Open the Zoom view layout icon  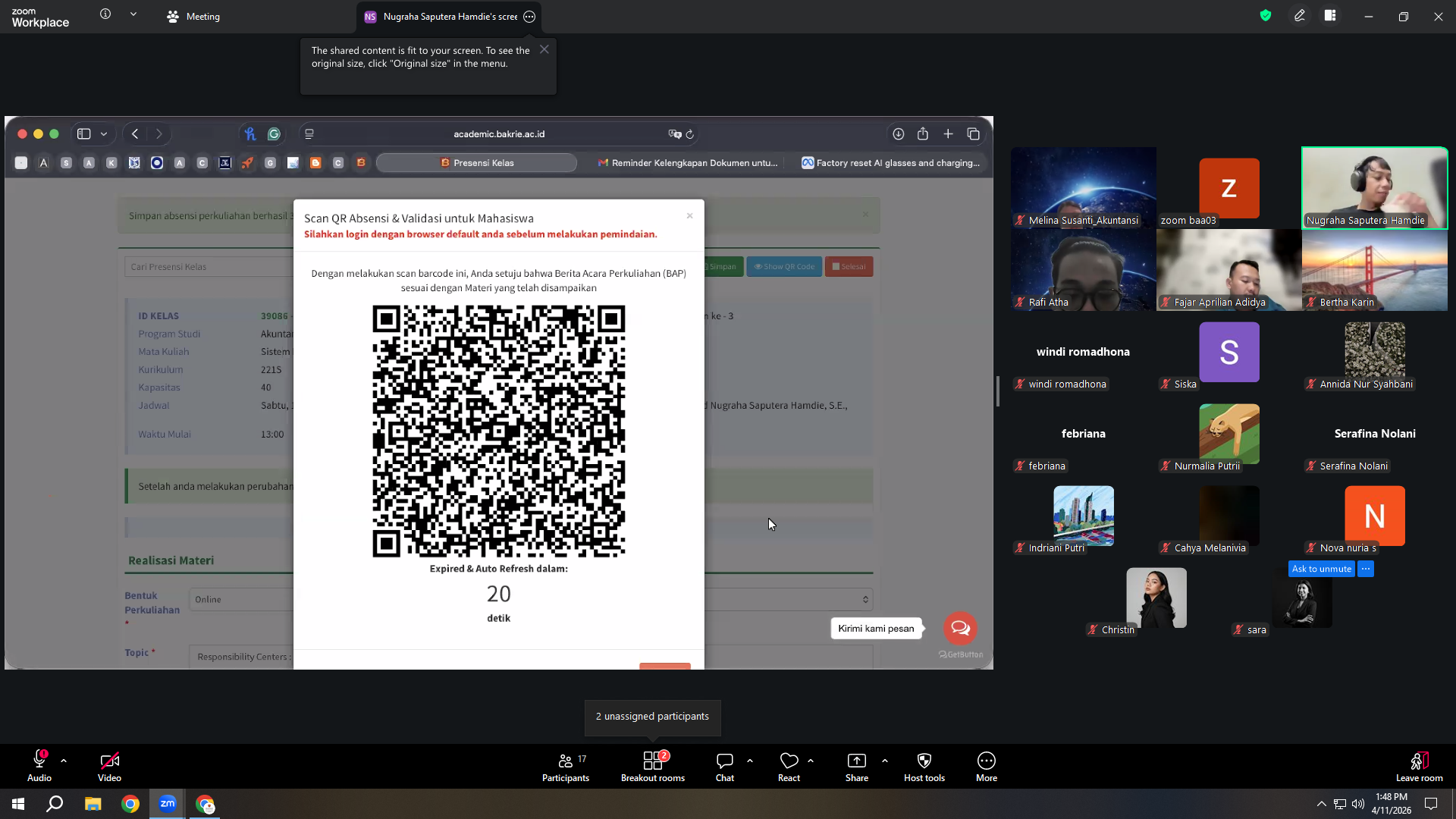[x=1330, y=16]
